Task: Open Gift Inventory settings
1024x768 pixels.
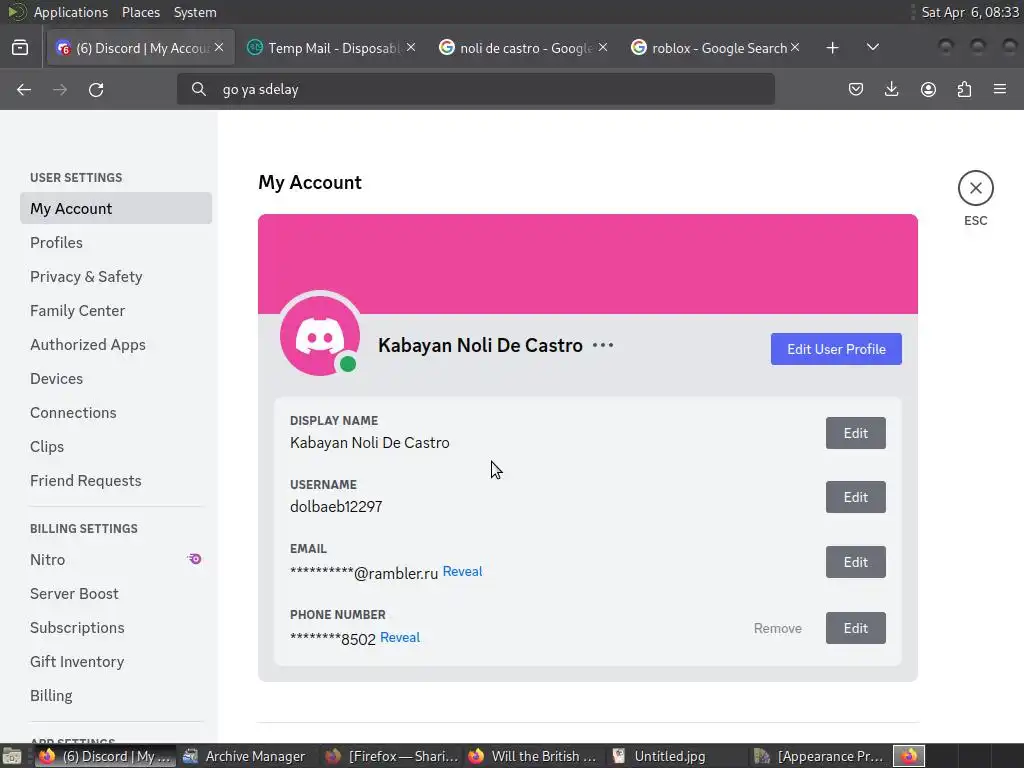Action: click(x=116, y=661)
